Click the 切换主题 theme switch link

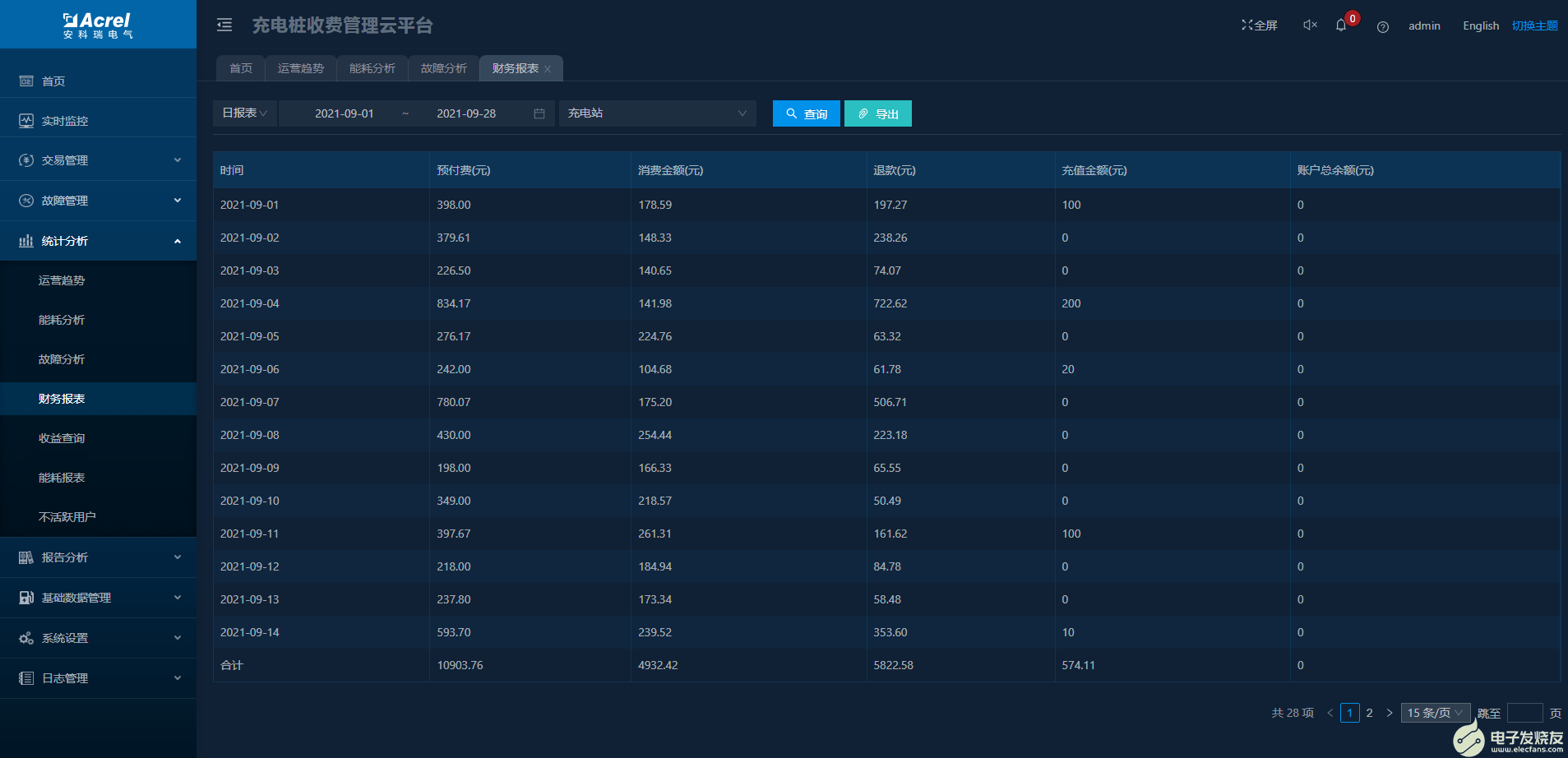tap(1535, 25)
